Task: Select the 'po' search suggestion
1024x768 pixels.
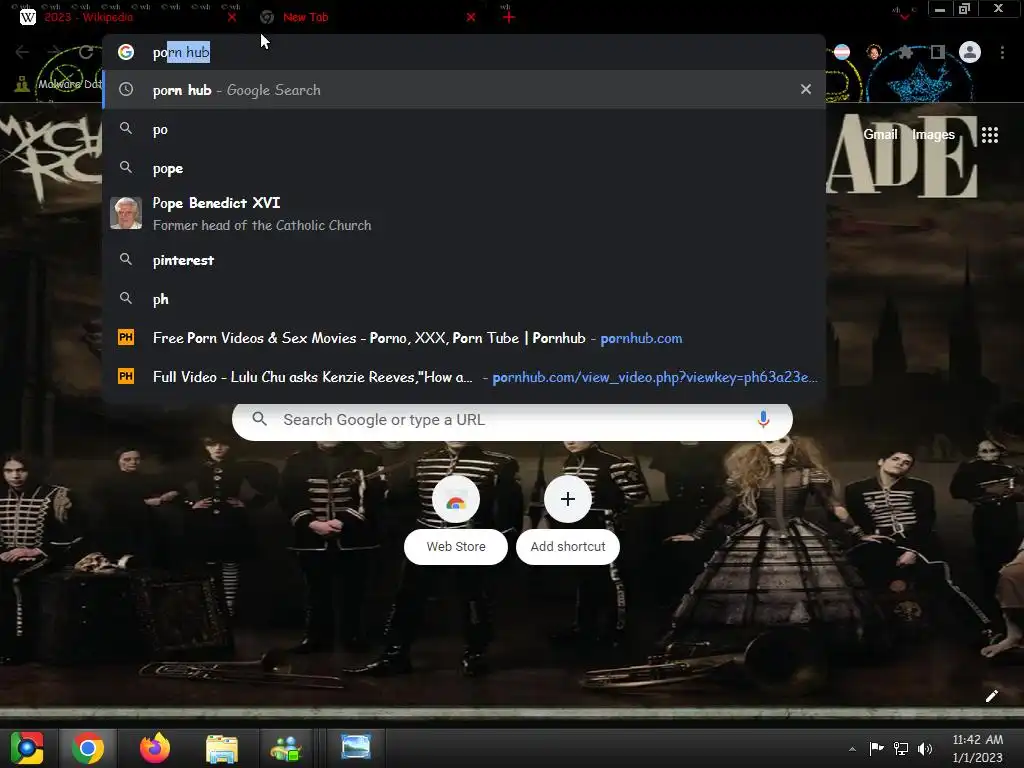Action: 464,129
